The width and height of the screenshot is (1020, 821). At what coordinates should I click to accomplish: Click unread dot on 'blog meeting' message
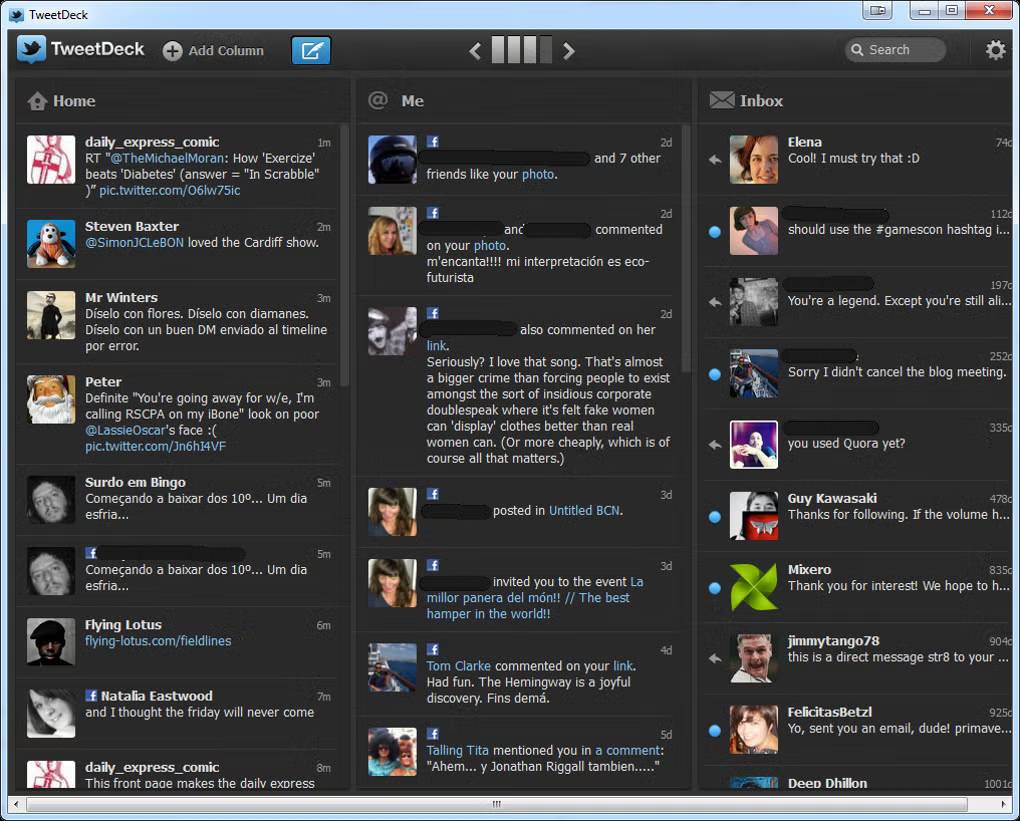715,374
